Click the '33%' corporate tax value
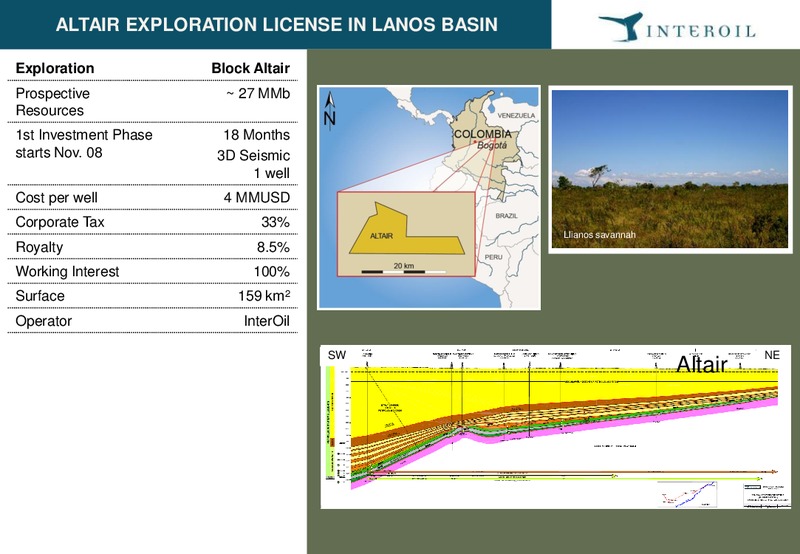This screenshot has width=800, height=554. coord(276,222)
